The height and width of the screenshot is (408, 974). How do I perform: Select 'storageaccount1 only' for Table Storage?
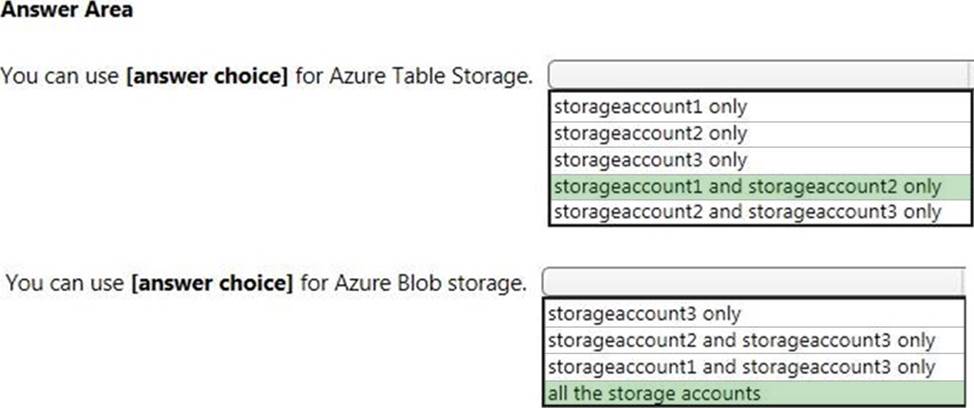pyautogui.click(x=650, y=106)
